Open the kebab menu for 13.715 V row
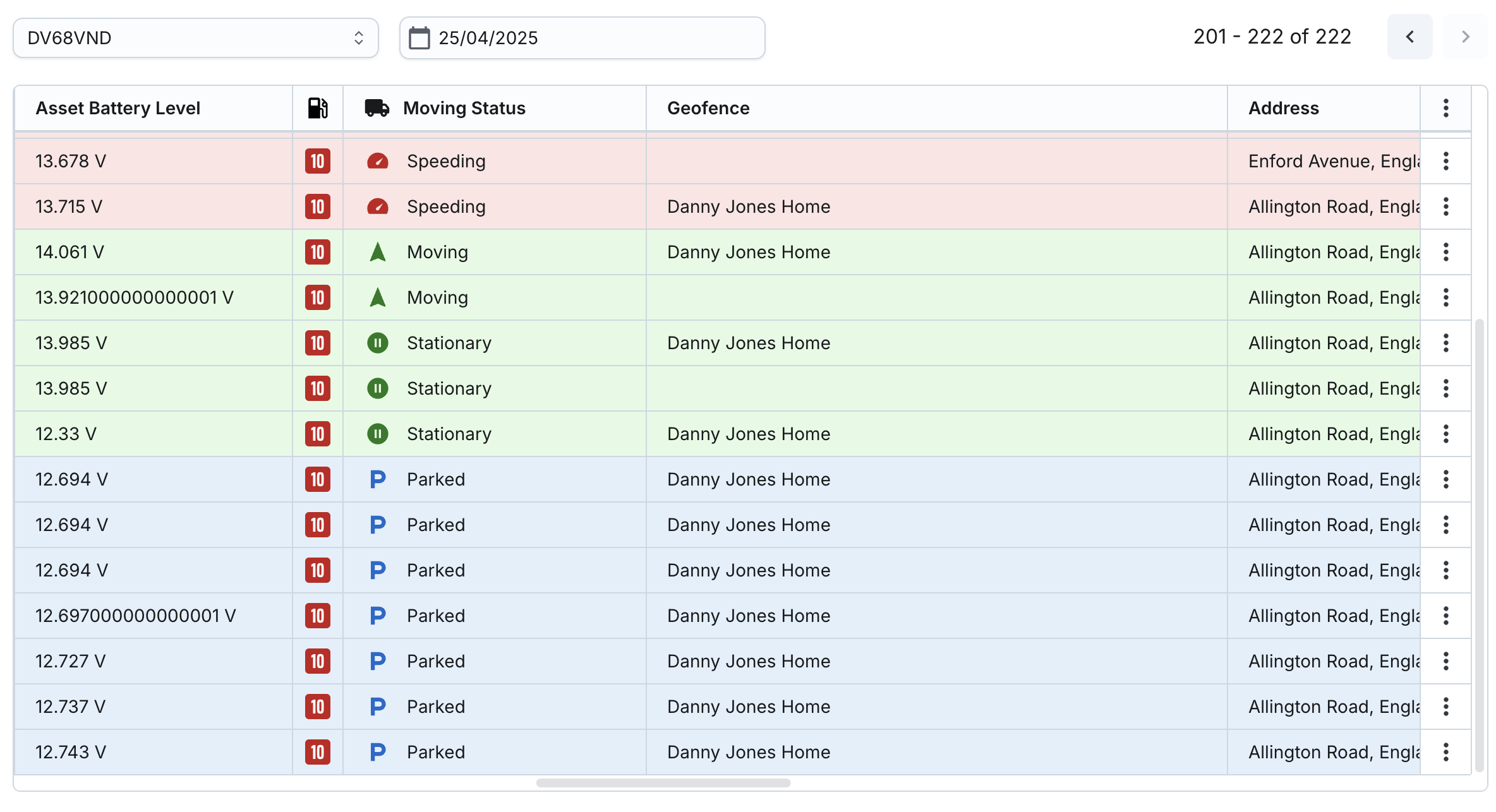Viewport: 1496px width, 812px height. (1445, 206)
